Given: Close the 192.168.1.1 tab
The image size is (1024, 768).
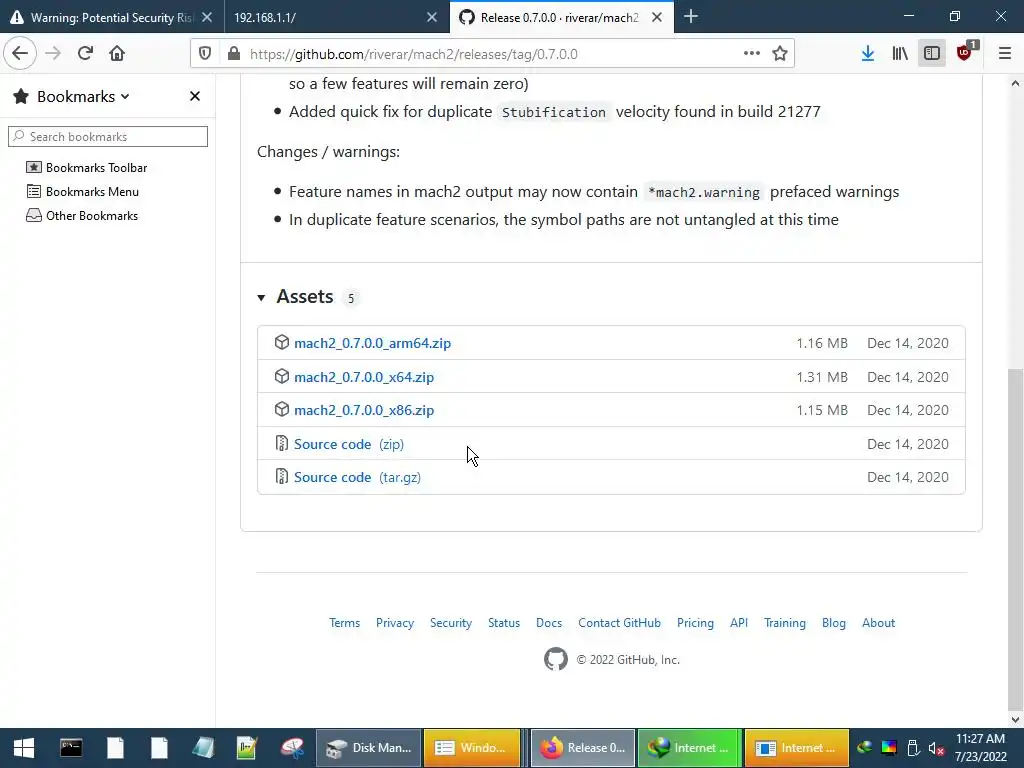Looking at the screenshot, I should coord(432,18).
